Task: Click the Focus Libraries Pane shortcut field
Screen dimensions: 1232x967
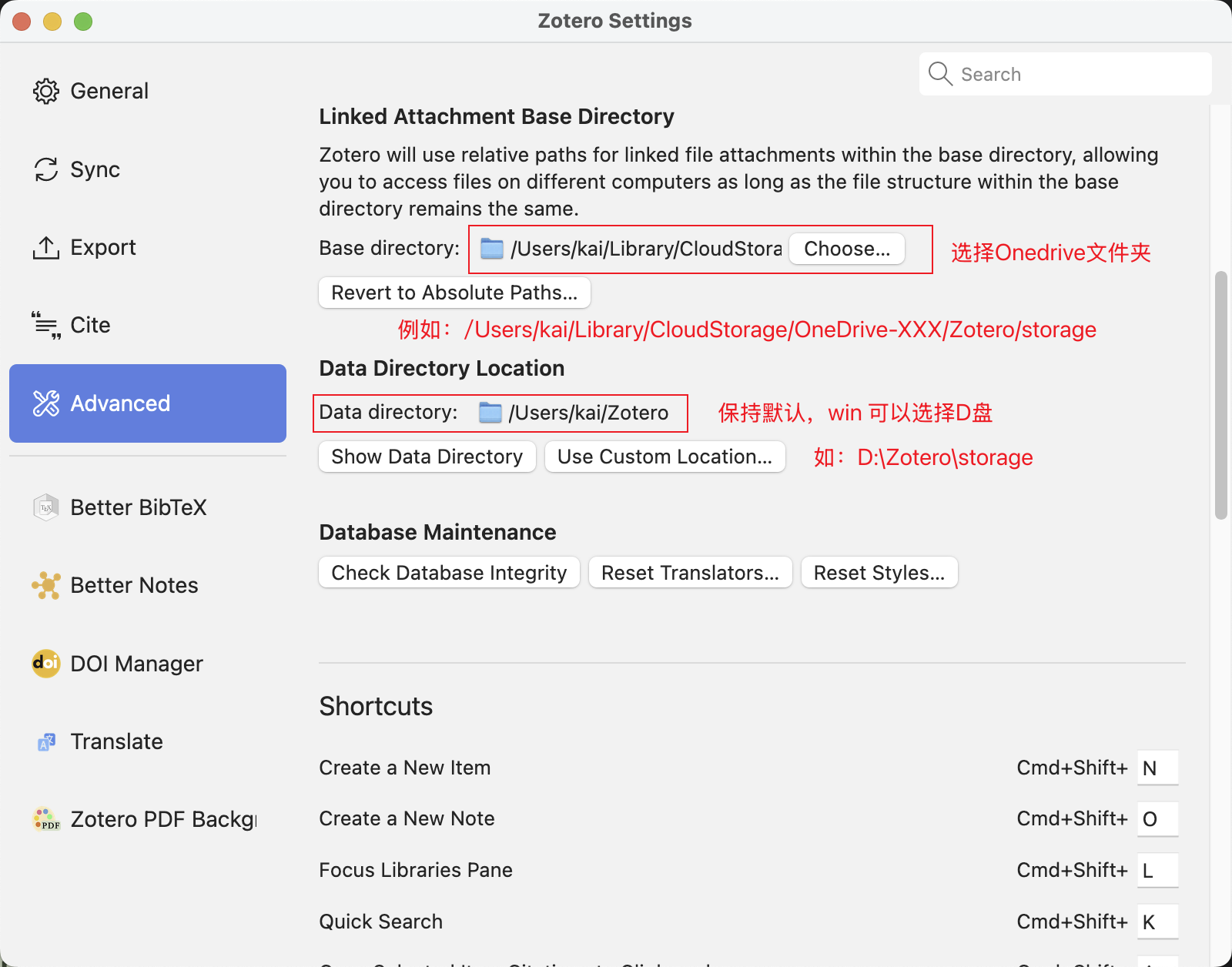Action: click(x=1158, y=870)
